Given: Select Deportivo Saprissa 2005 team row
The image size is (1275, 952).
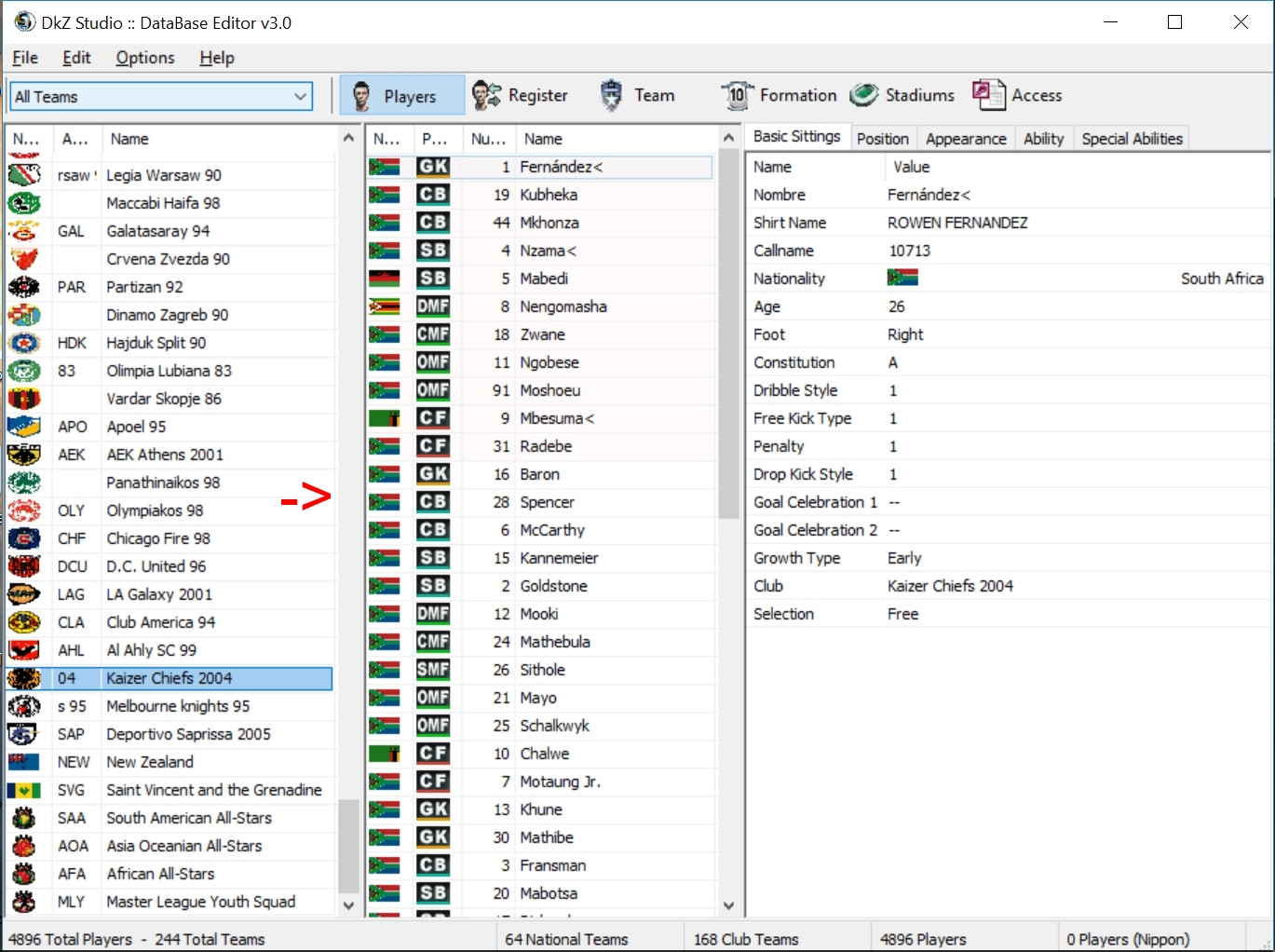Looking at the screenshot, I should click(170, 734).
